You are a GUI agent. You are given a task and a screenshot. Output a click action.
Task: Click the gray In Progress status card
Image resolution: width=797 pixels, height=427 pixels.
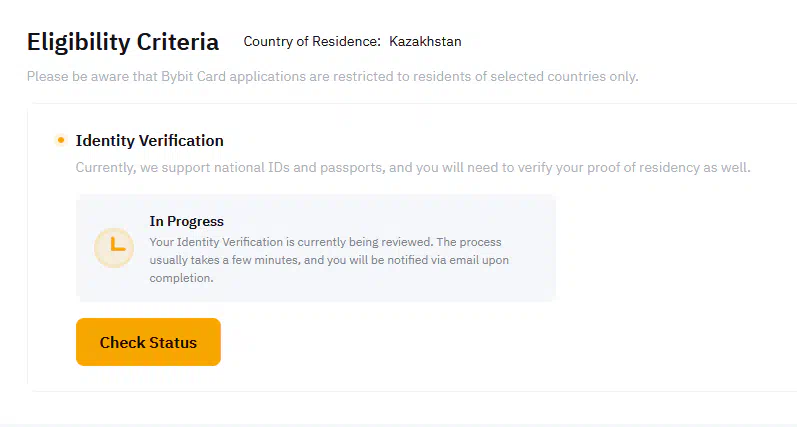[316, 248]
